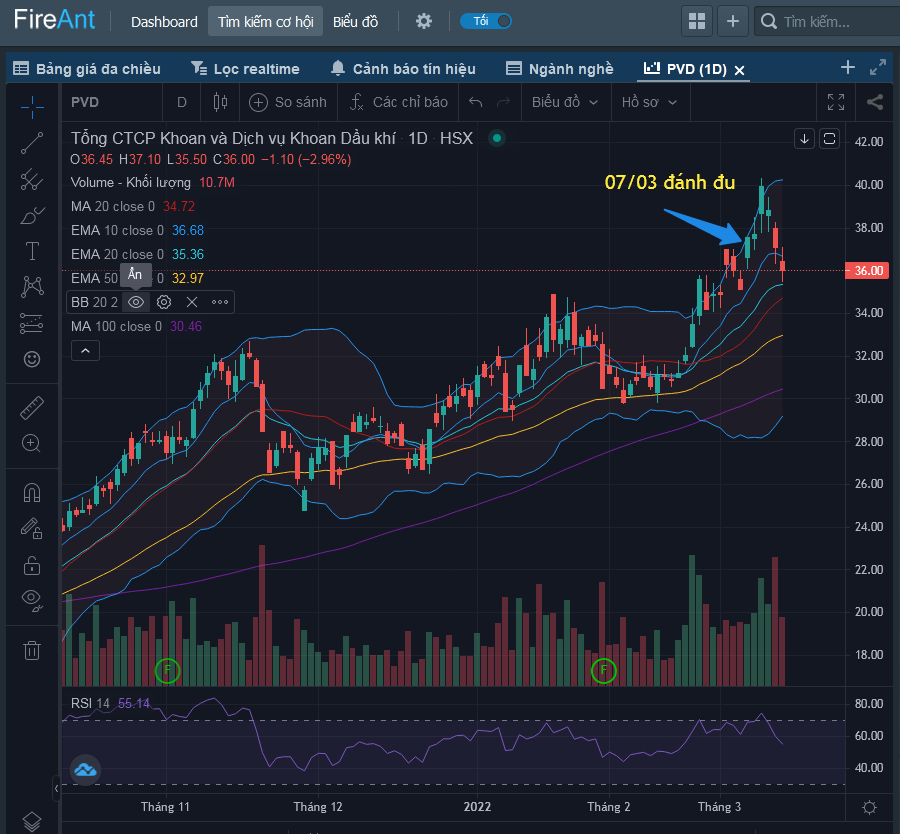900x834 pixels.
Task: Hide the BB 20 2 indicator
Action: (137, 302)
